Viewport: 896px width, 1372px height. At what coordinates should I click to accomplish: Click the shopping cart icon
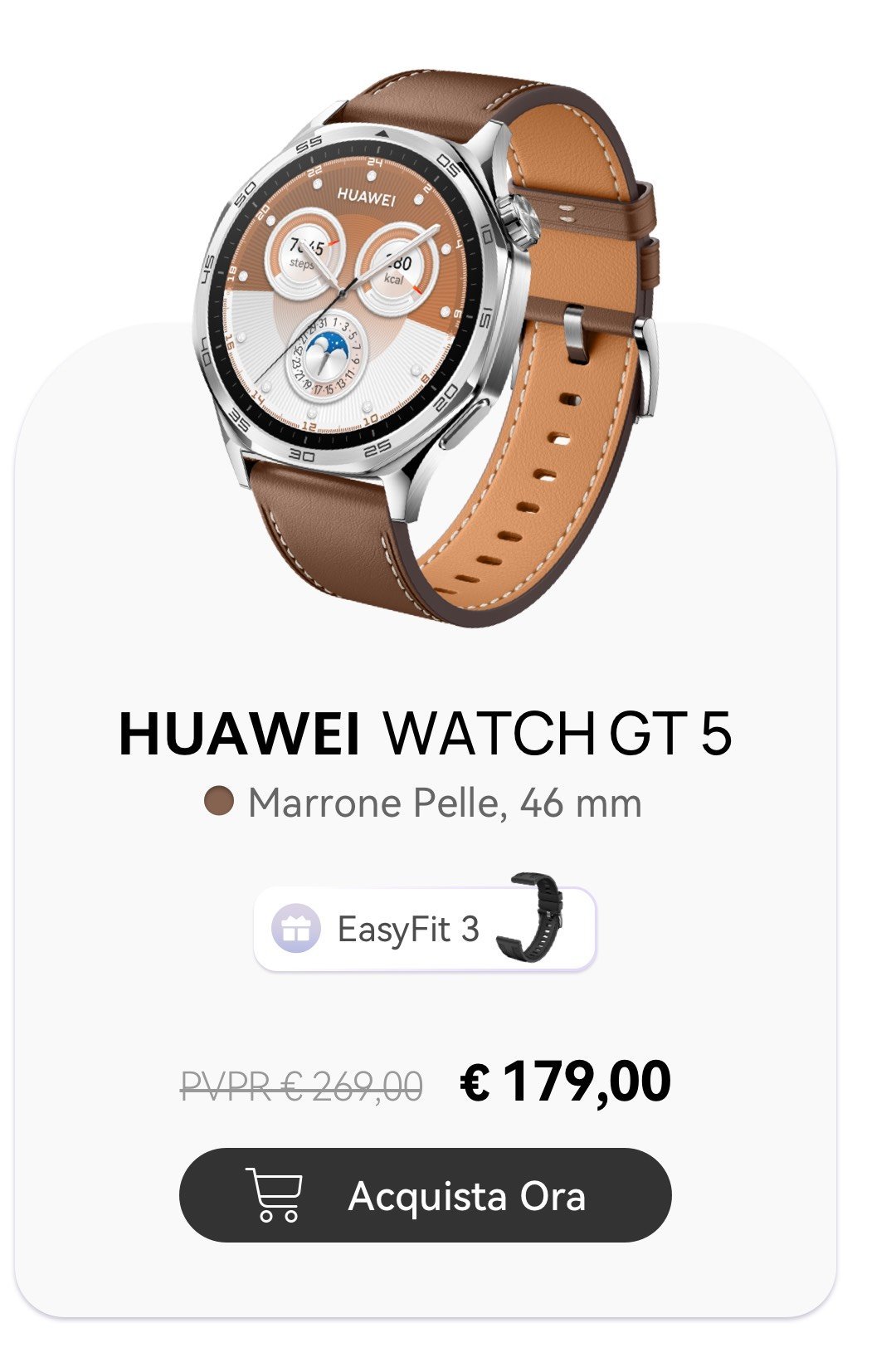[x=274, y=1194]
